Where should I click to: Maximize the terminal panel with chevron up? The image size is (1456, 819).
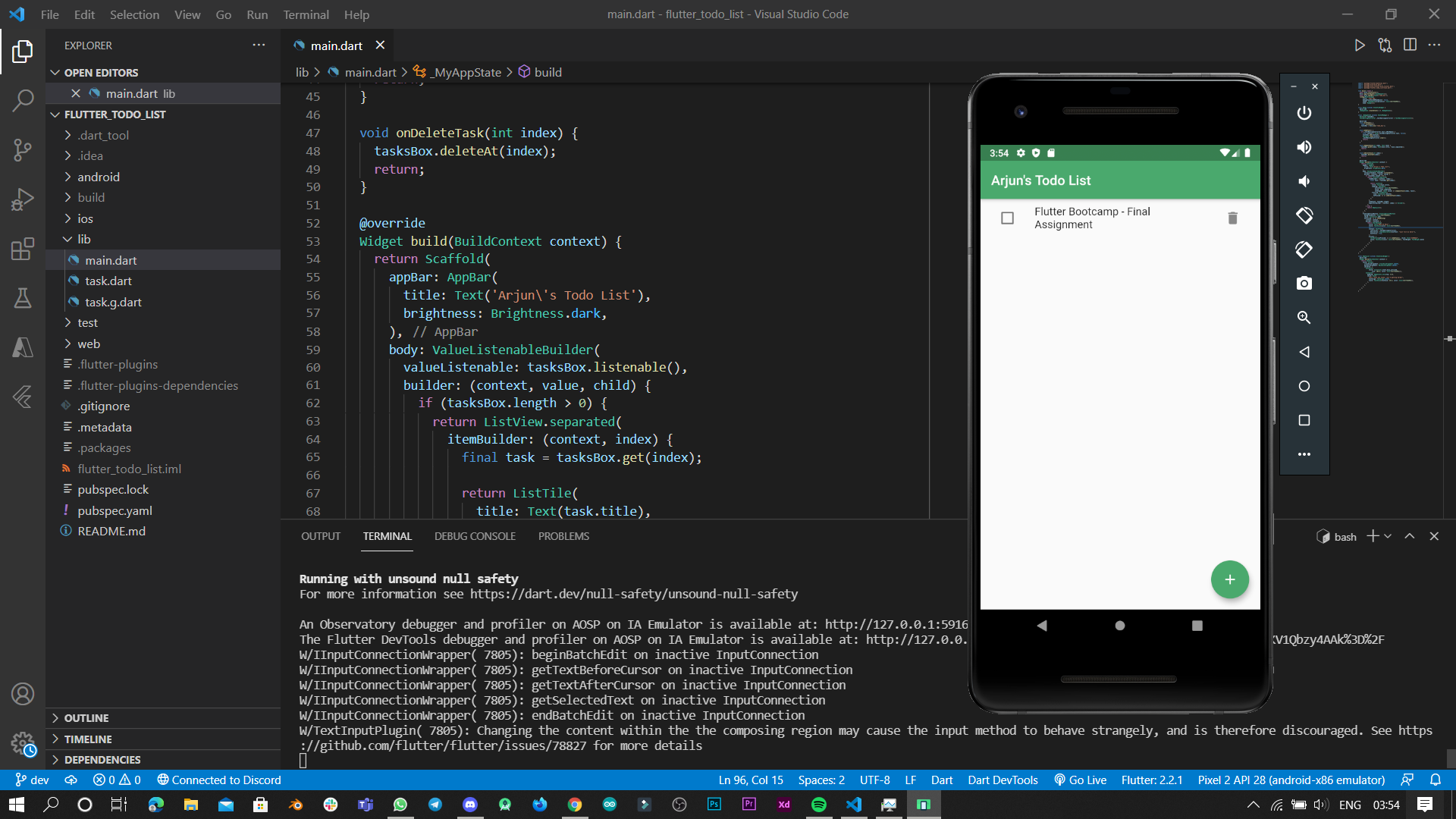point(1410,536)
